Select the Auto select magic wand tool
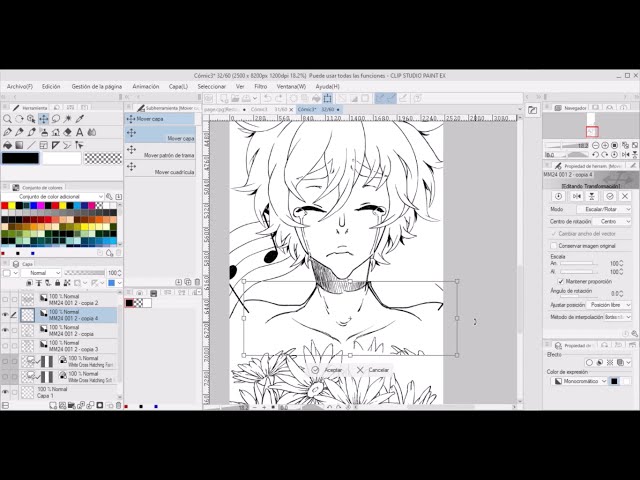 point(68,119)
